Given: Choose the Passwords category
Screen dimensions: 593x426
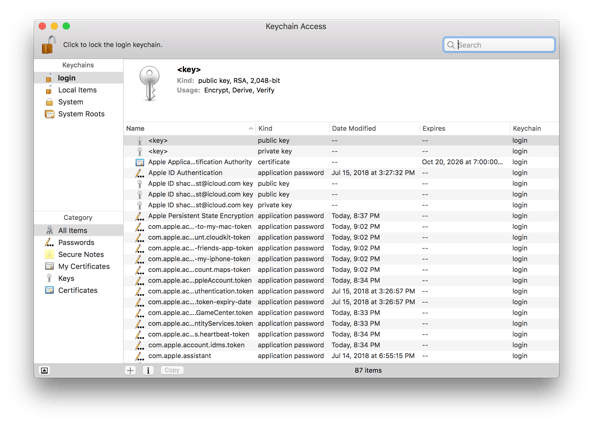Looking at the screenshot, I should (x=78, y=242).
